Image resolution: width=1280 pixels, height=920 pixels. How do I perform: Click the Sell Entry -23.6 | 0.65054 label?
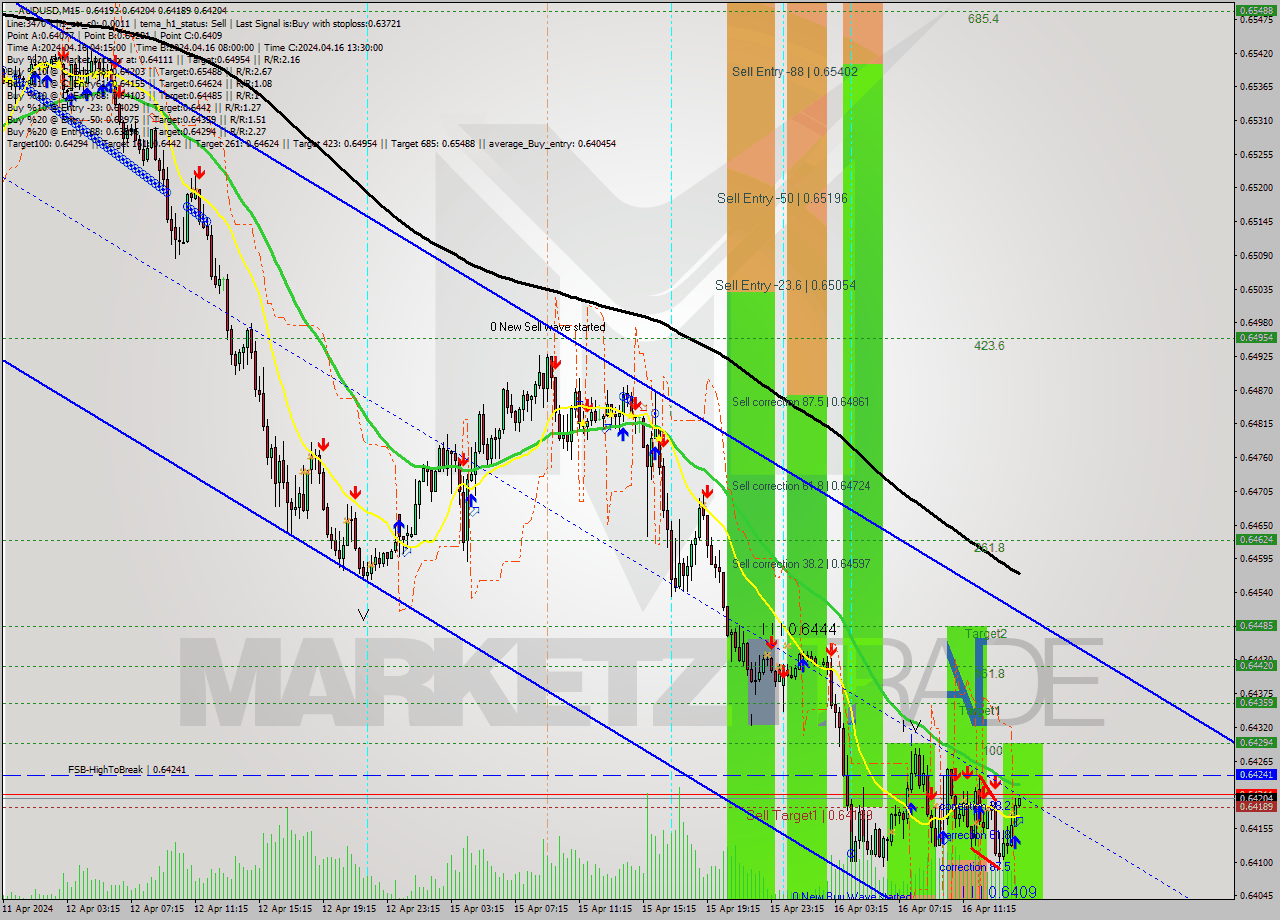click(x=785, y=285)
